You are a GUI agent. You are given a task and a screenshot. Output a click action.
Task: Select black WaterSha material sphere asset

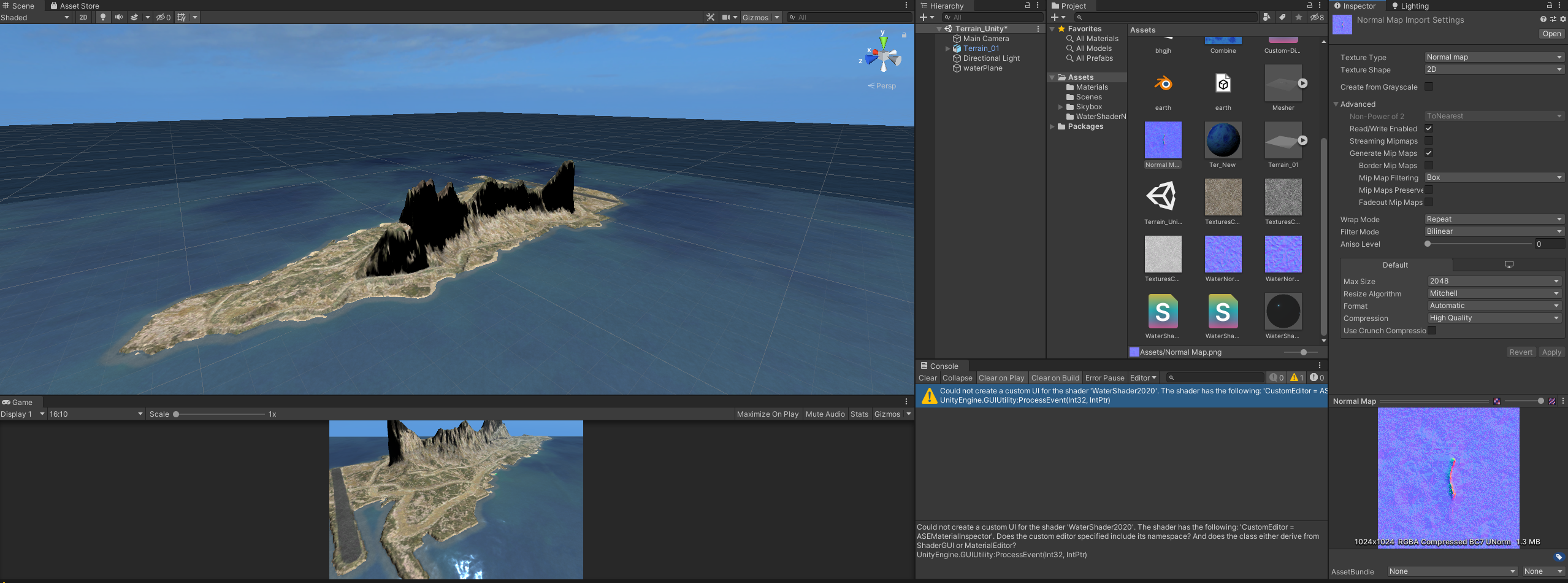[1283, 312]
